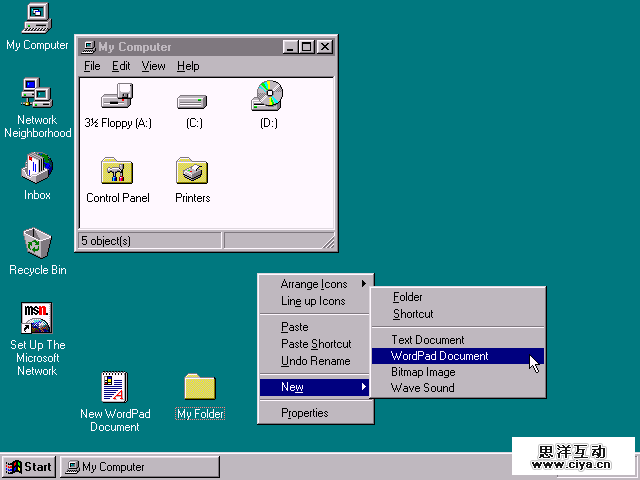
Task: Open the Printers folder icon
Action: pos(192,171)
